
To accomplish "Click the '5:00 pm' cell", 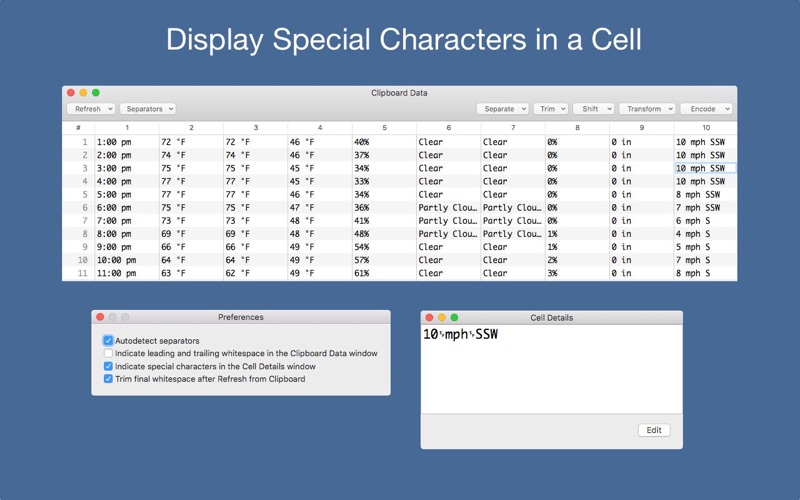I will pyautogui.click(x=127, y=194).
